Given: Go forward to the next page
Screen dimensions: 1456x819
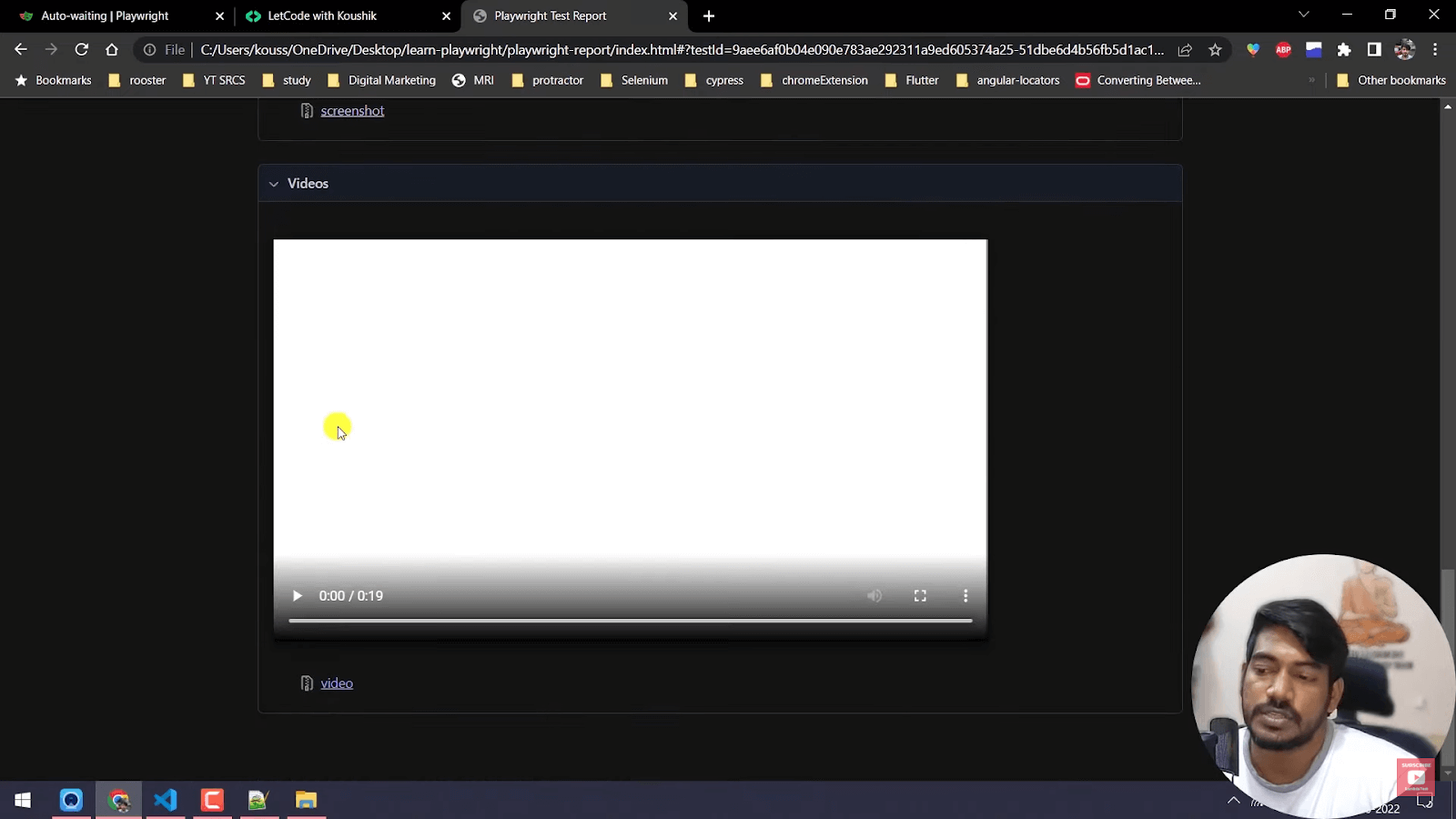Looking at the screenshot, I should [51, 50].
